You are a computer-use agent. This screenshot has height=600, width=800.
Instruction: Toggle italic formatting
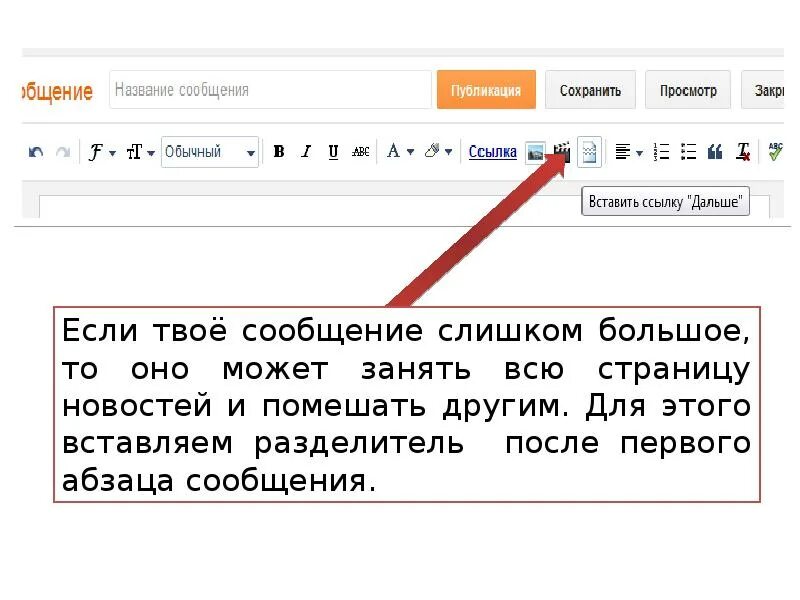pyautogui.click(x=306, y=152)
